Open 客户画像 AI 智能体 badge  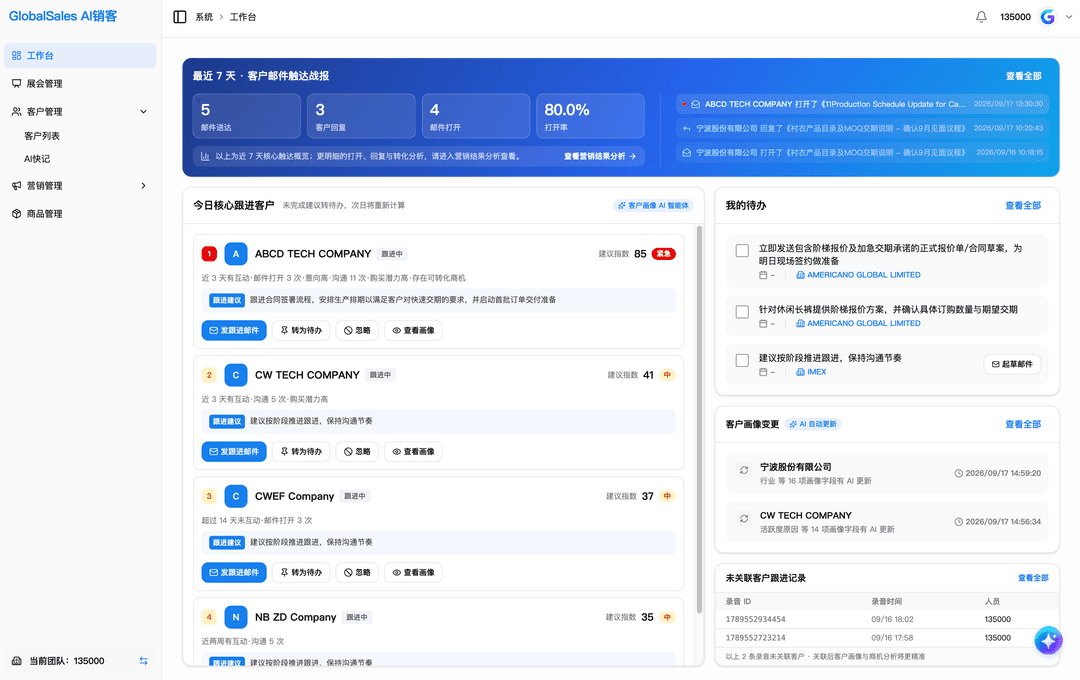(653, 205)
